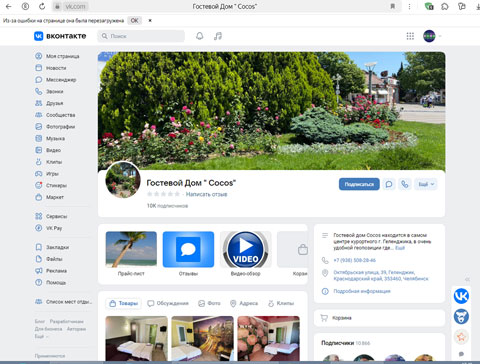480x364 pixels.
Task: Open Мессенджер in the sidebar
Action: point(56,80)
